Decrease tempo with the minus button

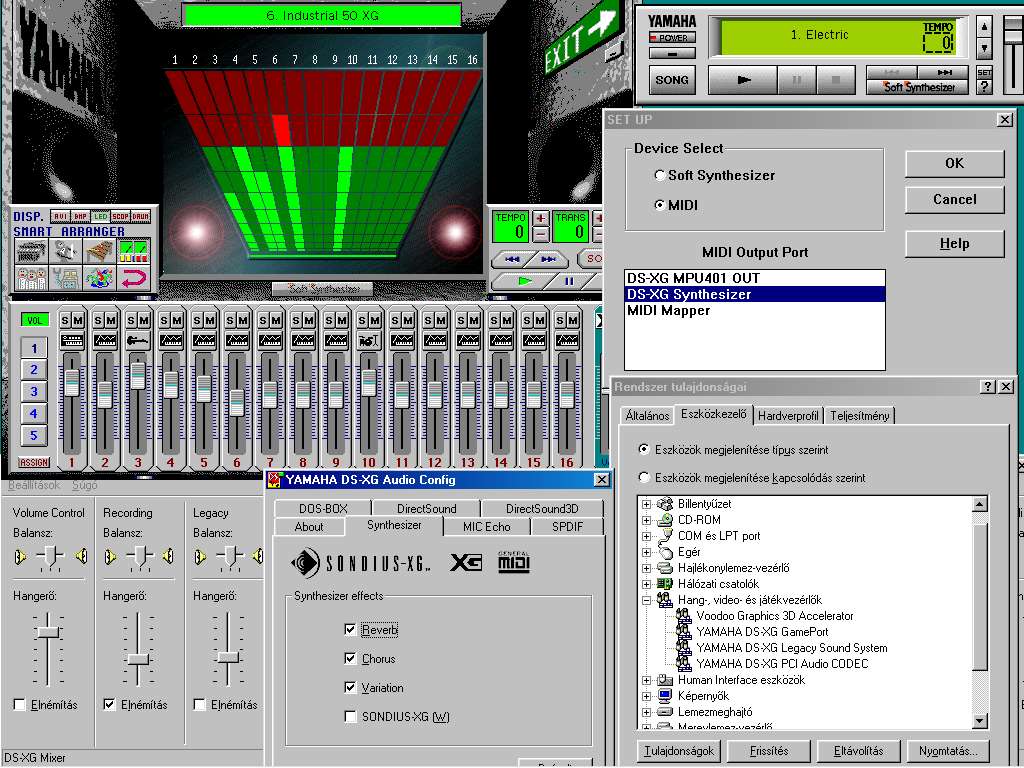click(541, 234)
